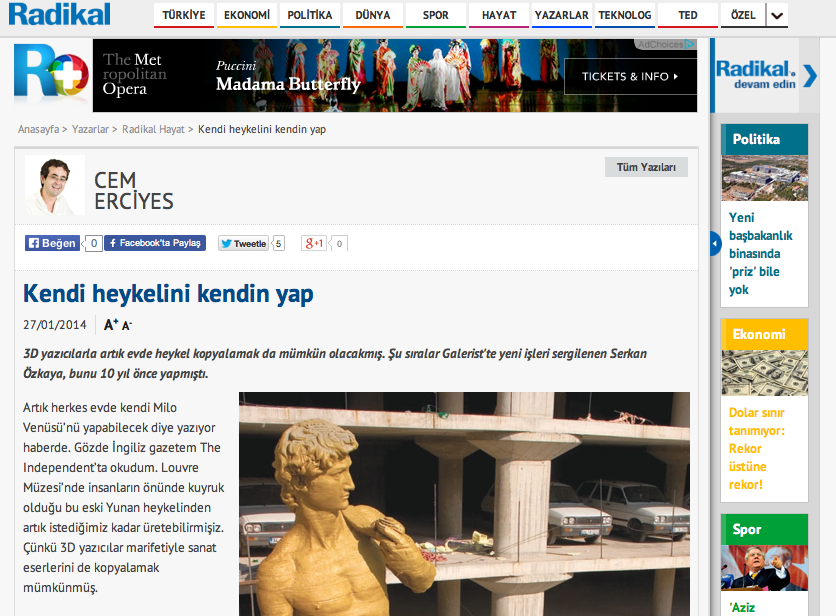Open the TEKNOLOG menu section
The width and height of the screenshot is (836, 616).
pos(625,15)
